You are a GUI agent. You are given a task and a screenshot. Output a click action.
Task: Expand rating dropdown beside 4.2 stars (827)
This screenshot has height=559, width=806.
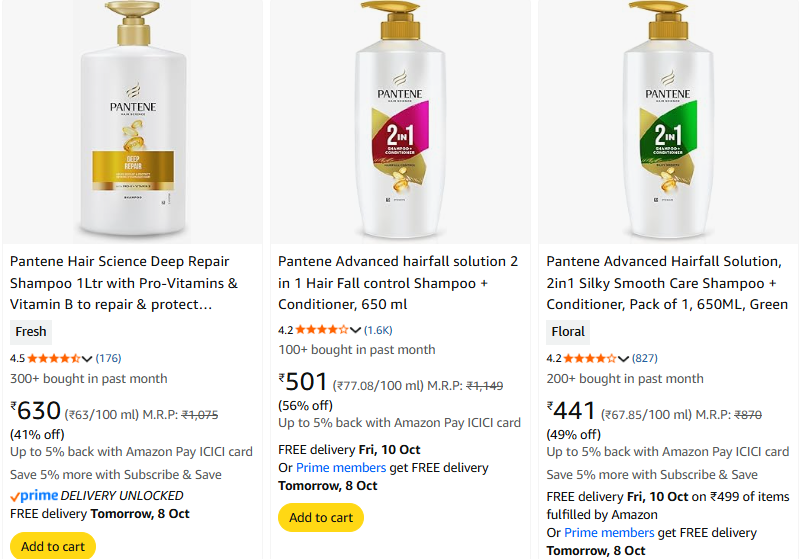coord(623,358)
